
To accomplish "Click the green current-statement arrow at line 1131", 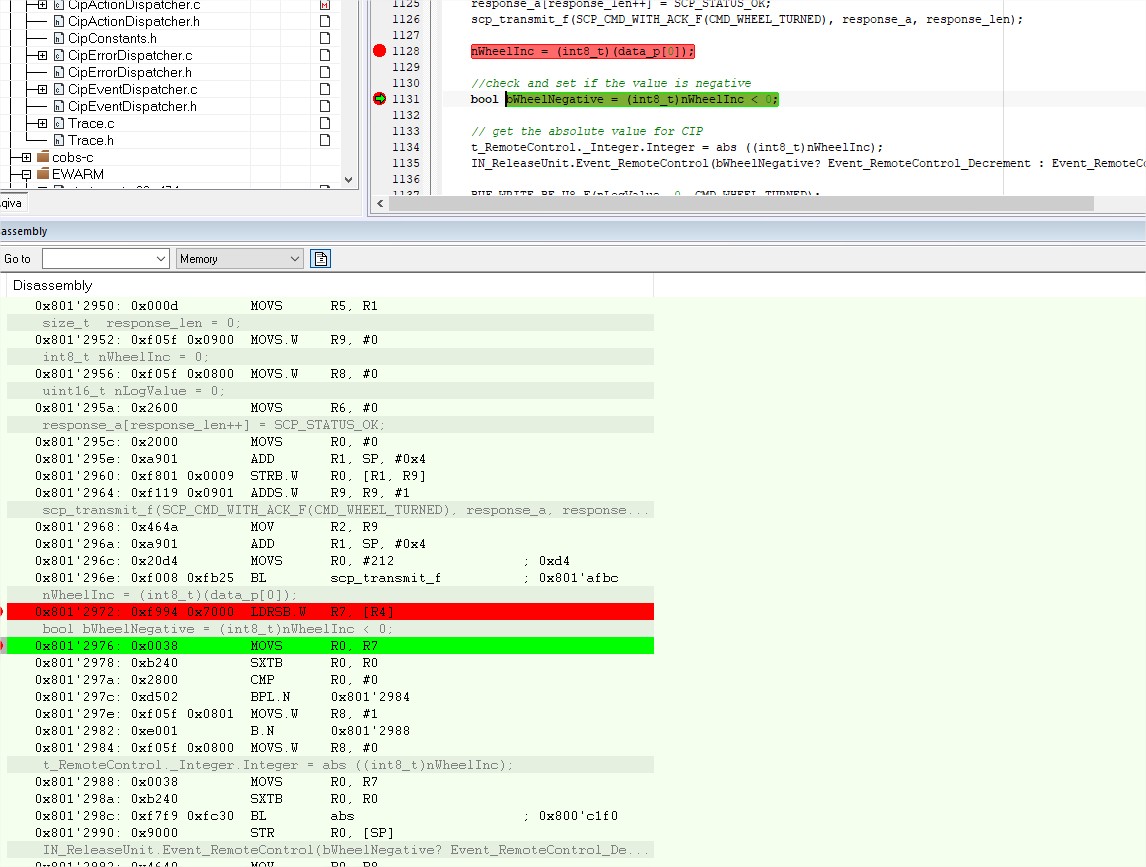I will [379, 99].
